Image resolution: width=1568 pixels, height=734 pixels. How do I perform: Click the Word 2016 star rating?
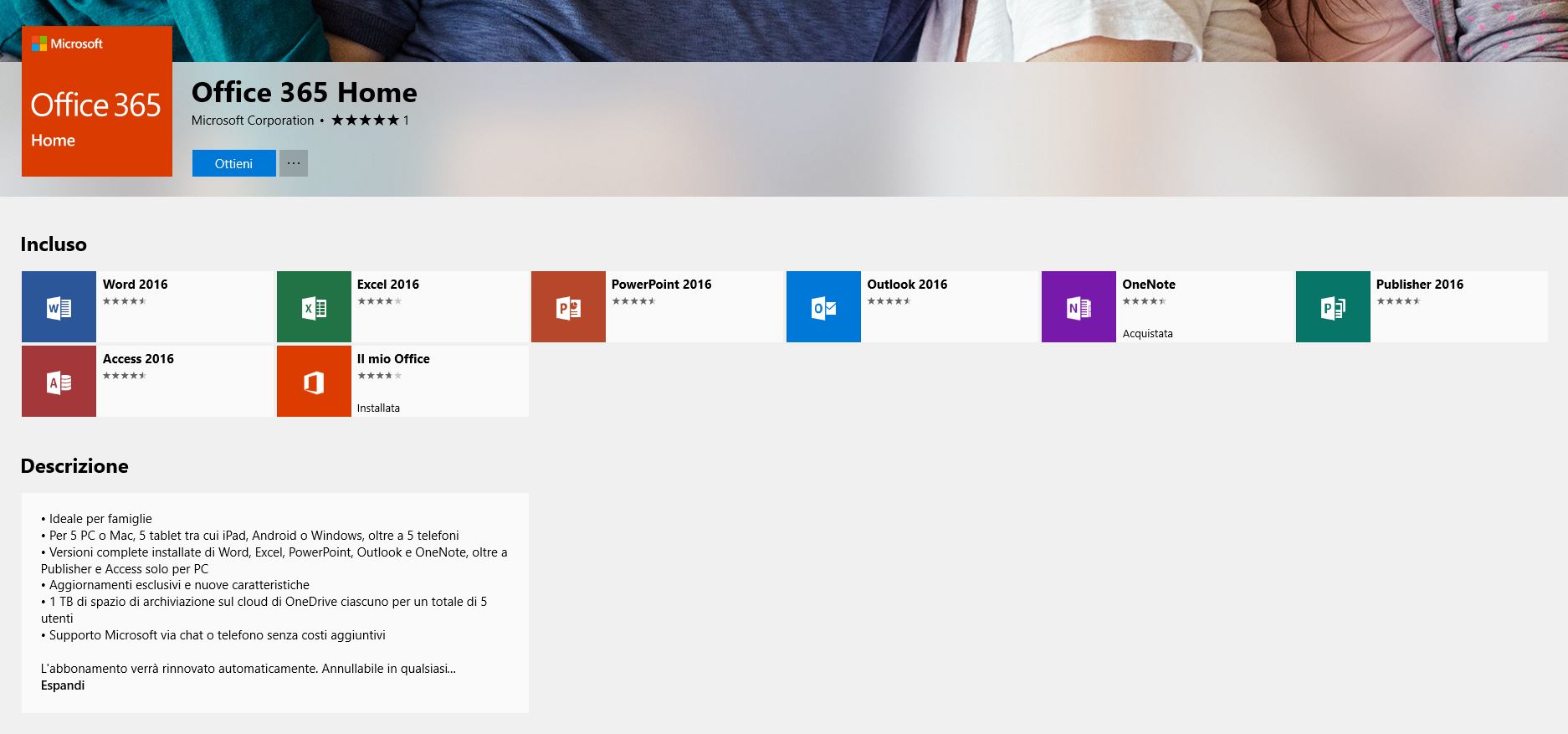tap(125, 301)
